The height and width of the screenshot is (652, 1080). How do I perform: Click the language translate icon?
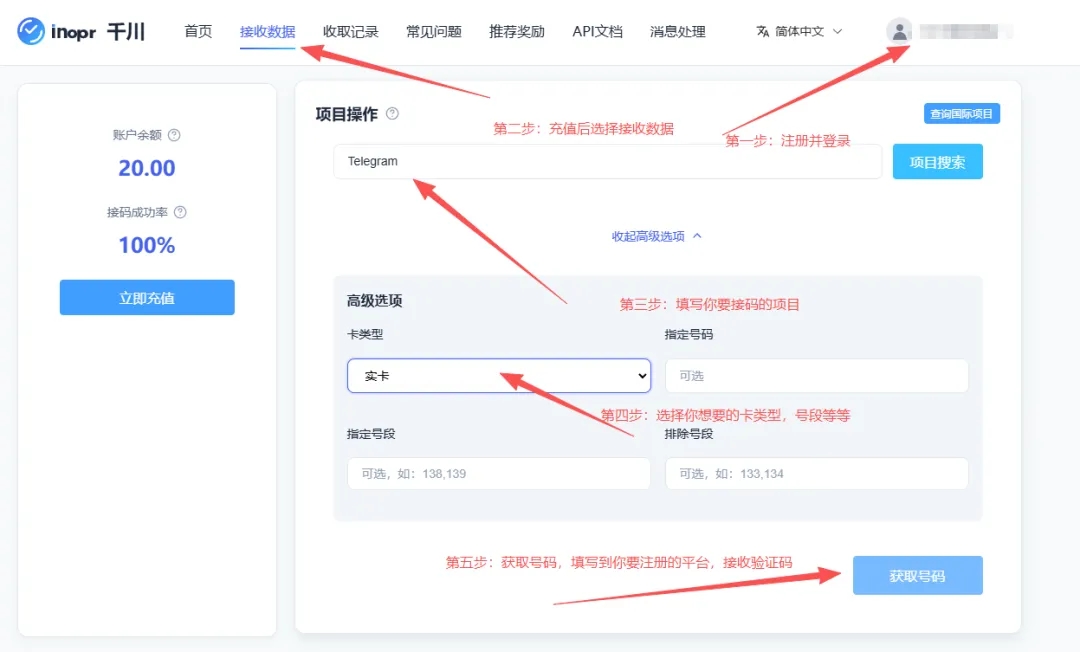click(763, 31)
